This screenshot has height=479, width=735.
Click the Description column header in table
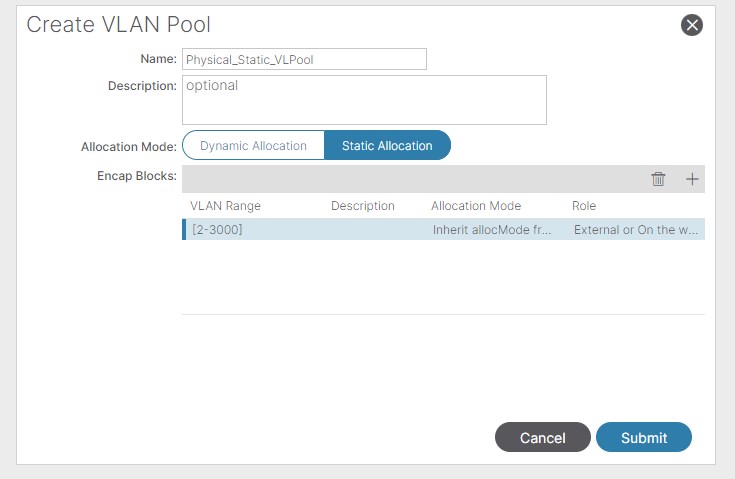[x=363, y=206]
